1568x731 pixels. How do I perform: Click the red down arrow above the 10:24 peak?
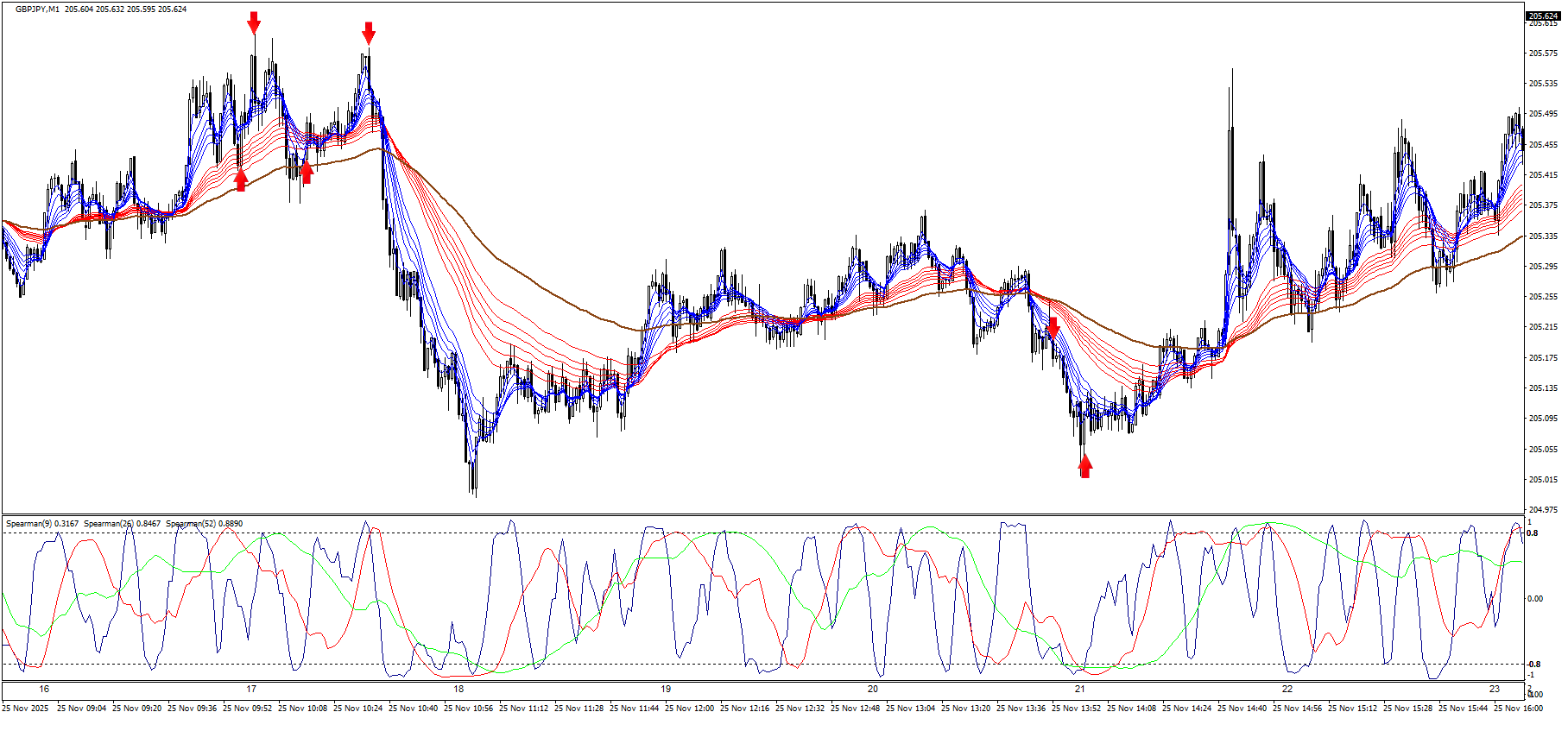coord(369,34)
